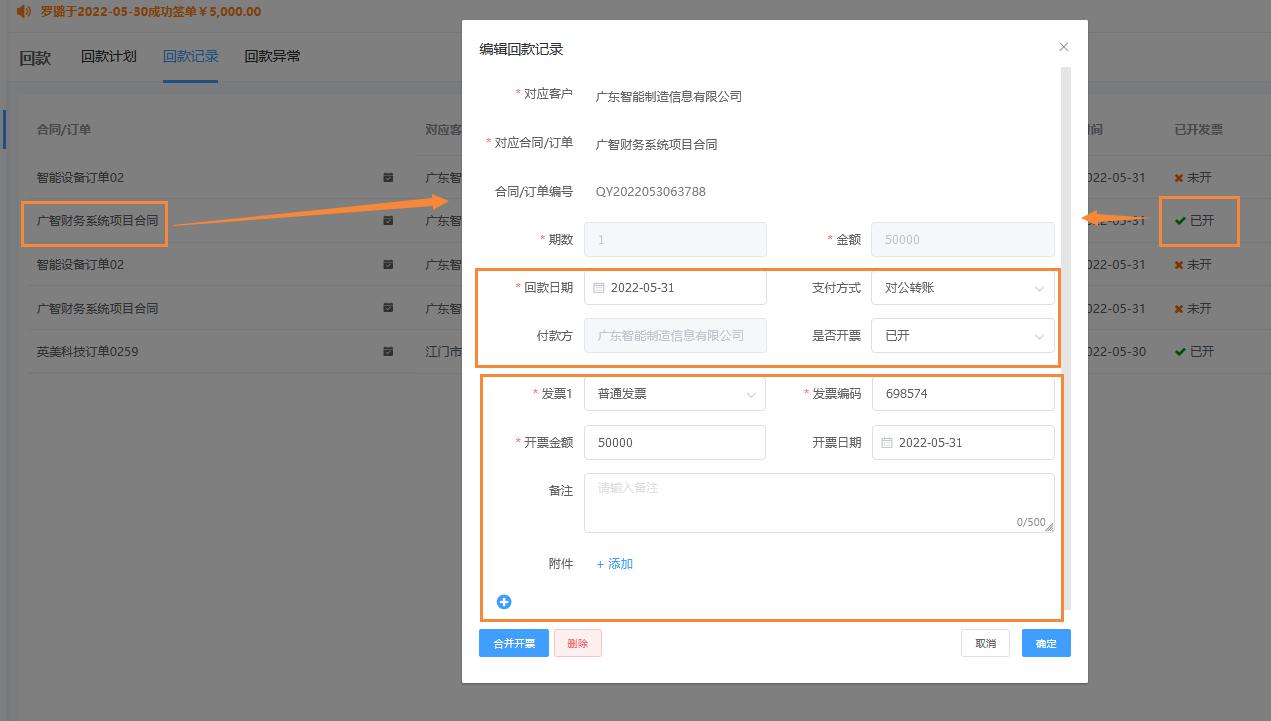Open the 回款异常 tab
Viewport: 1271px width, 721px height.
coord(273,56)
